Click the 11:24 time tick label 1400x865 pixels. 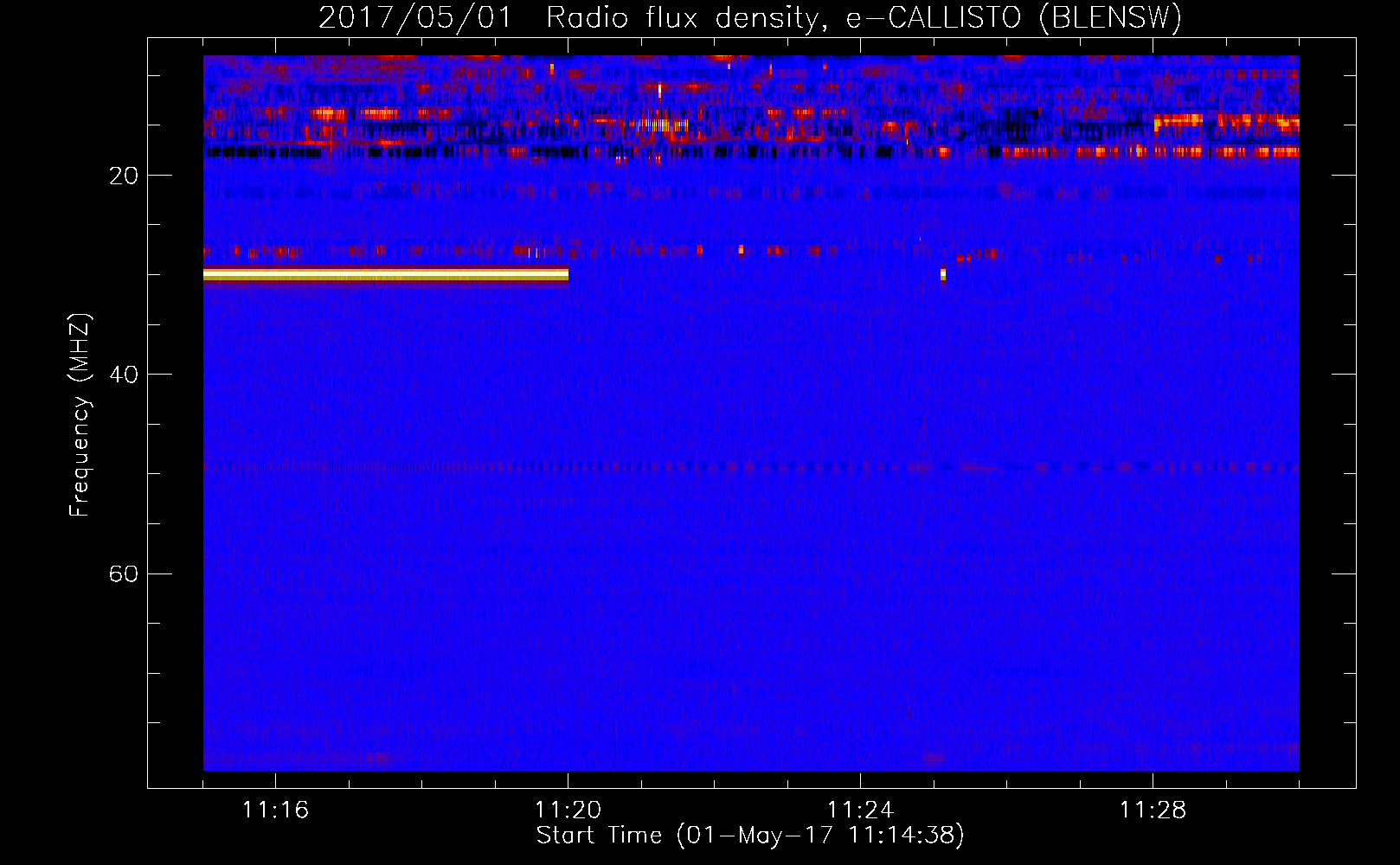[x=860, y=811]
